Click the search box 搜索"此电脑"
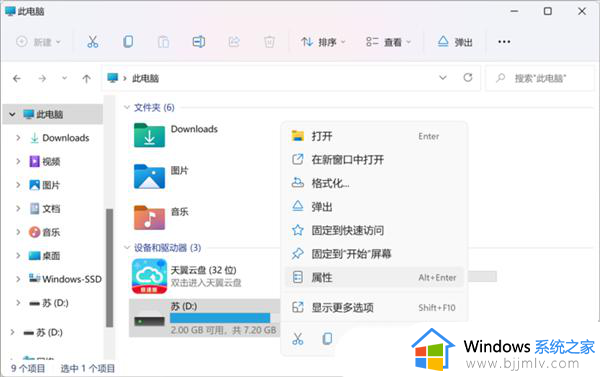Viewport: 600px width, 377px height. [540, 78]
